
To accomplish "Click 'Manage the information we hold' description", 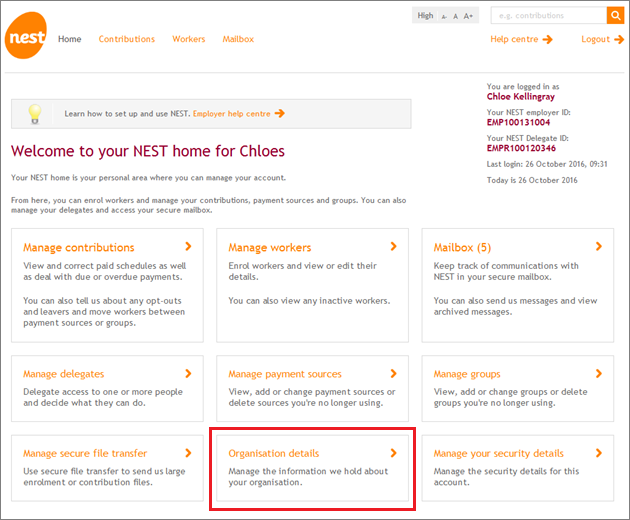I will [x=308, y=477].
